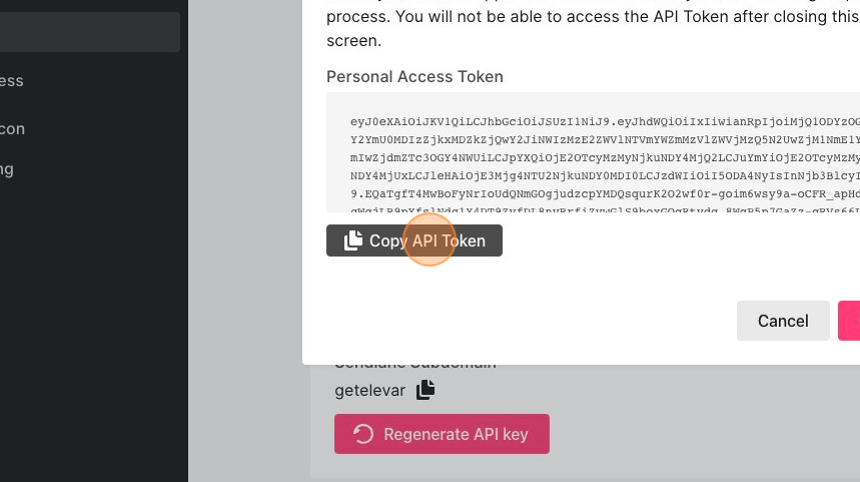Click the token line starting with mIwZjdmZTc3
Screen dimensions: 860x482
(x=605, y=158)
